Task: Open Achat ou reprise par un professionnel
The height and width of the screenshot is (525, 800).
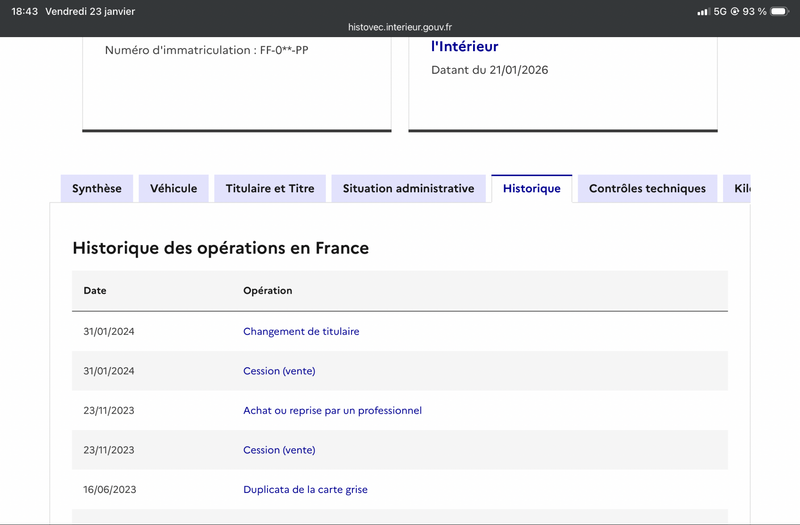Action: point(332,410)
